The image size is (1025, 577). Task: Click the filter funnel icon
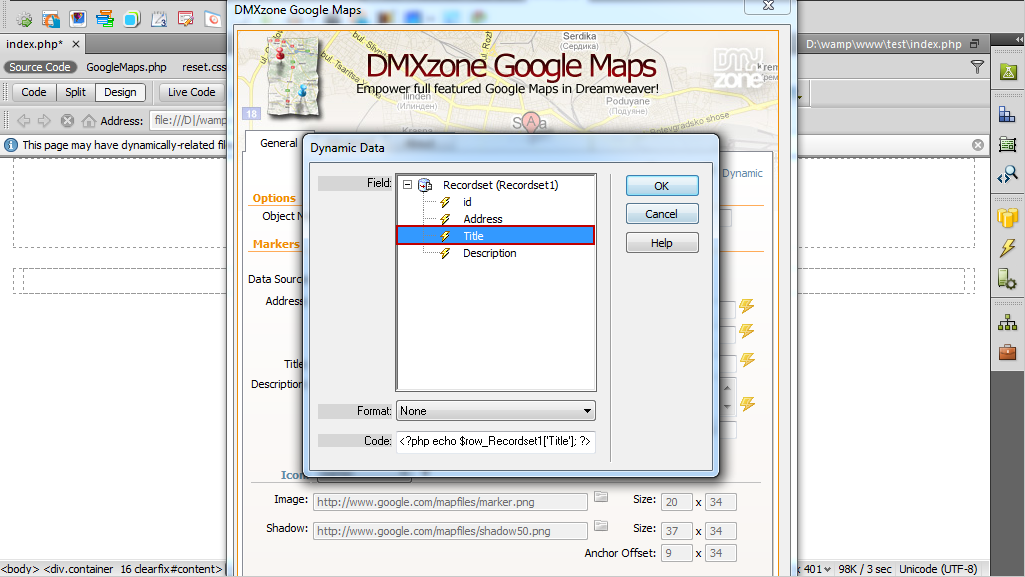[x=977, y=67]
